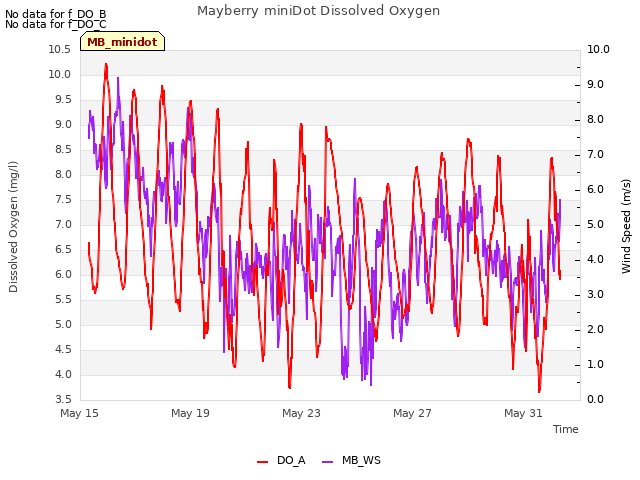Viewport: 640px width, 480px height.
Task: Click the chart title Mayberry miniDot Dissolved Oxygen
Action: point(318,11)
